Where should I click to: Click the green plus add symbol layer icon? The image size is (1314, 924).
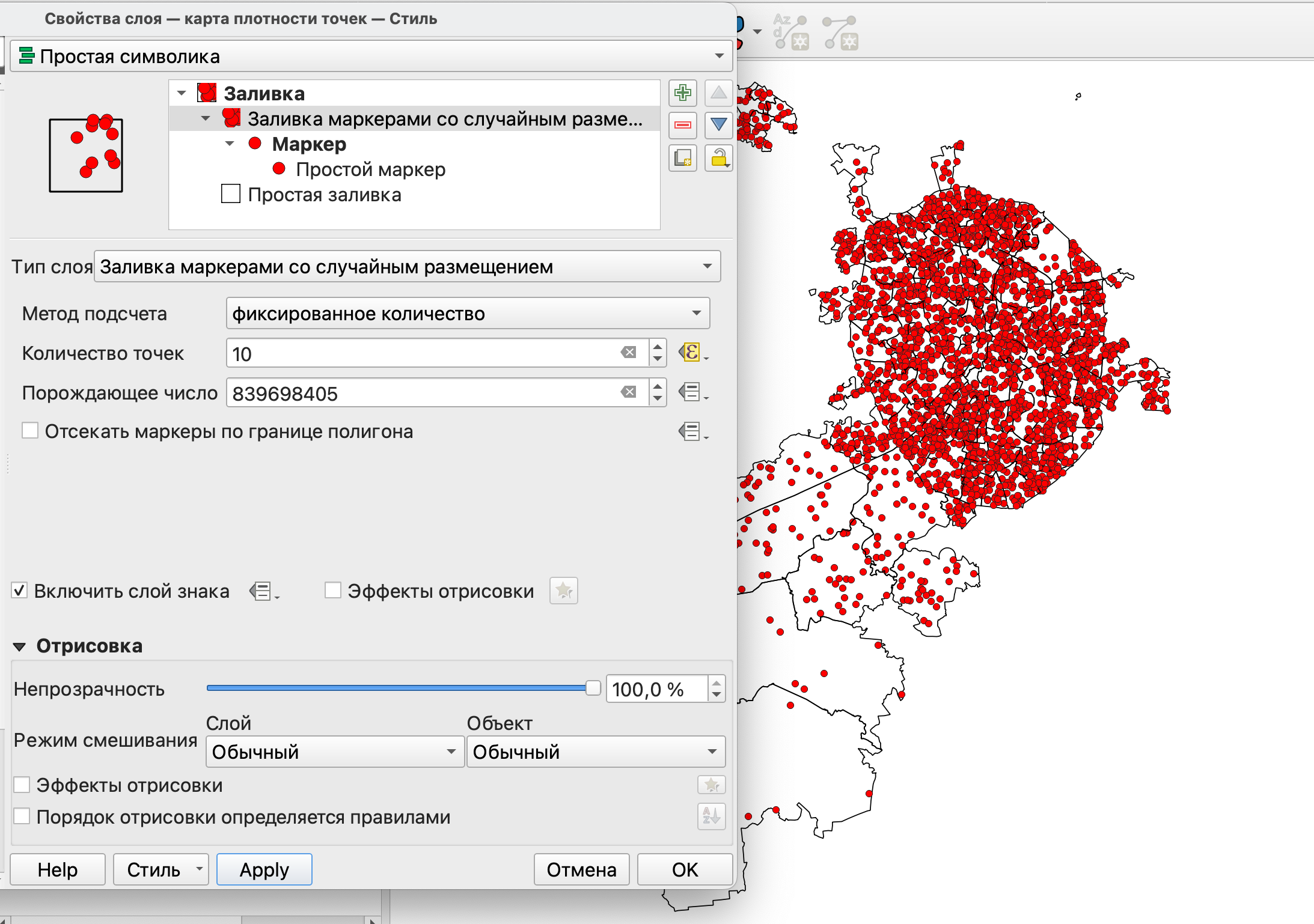point(682,93)
